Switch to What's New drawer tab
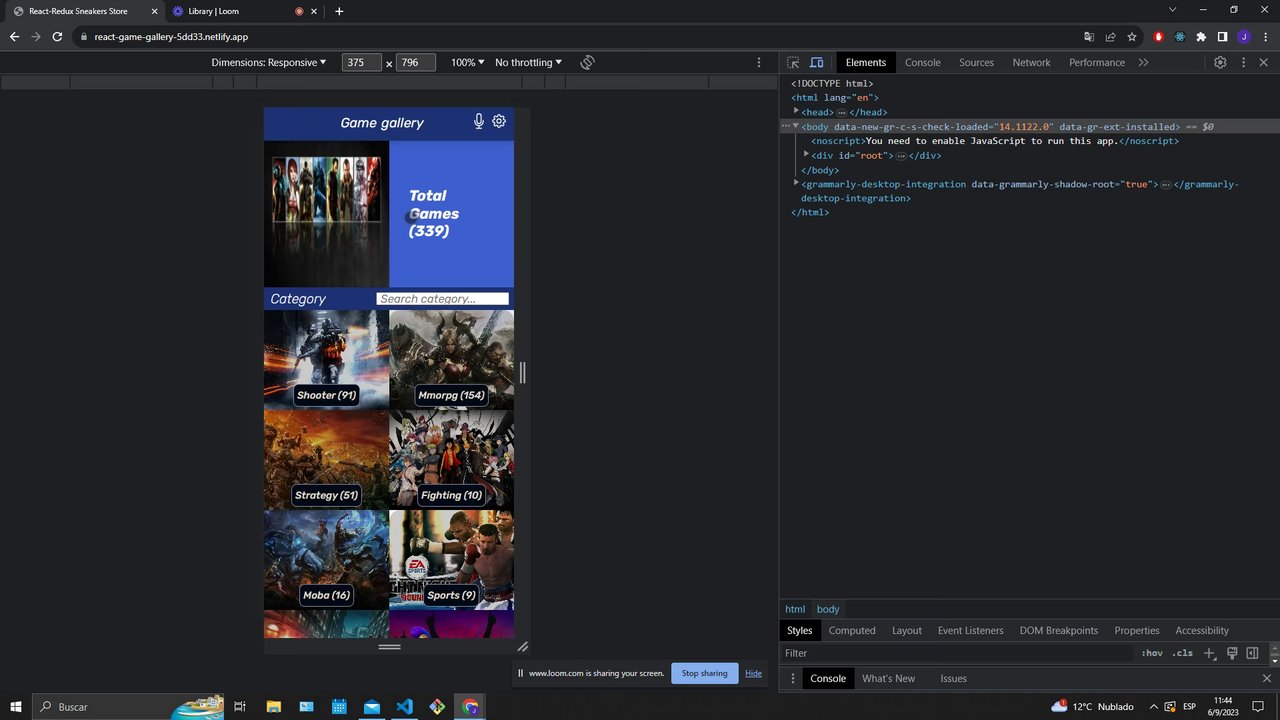 (888, 678)
